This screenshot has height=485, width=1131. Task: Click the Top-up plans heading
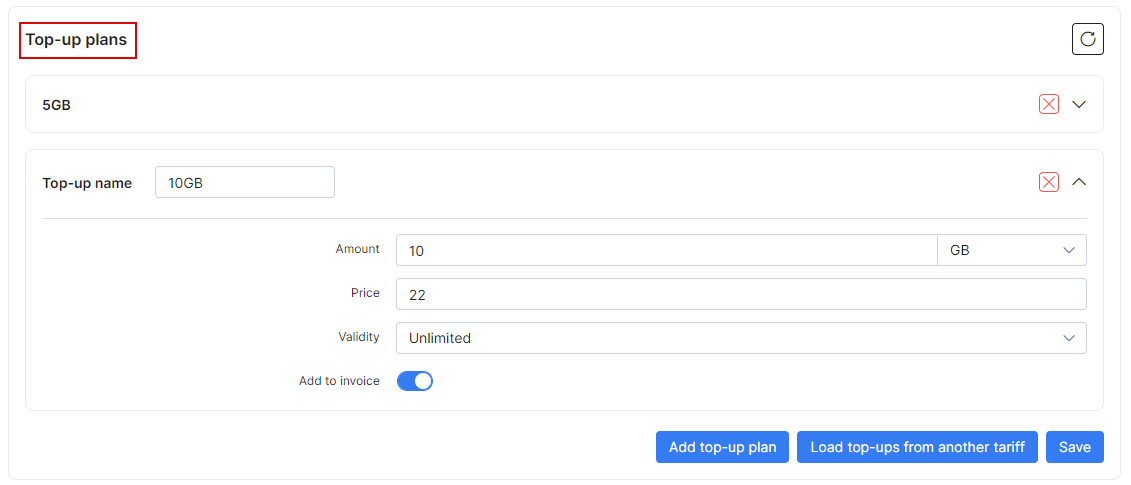click(x=76, y=40)
